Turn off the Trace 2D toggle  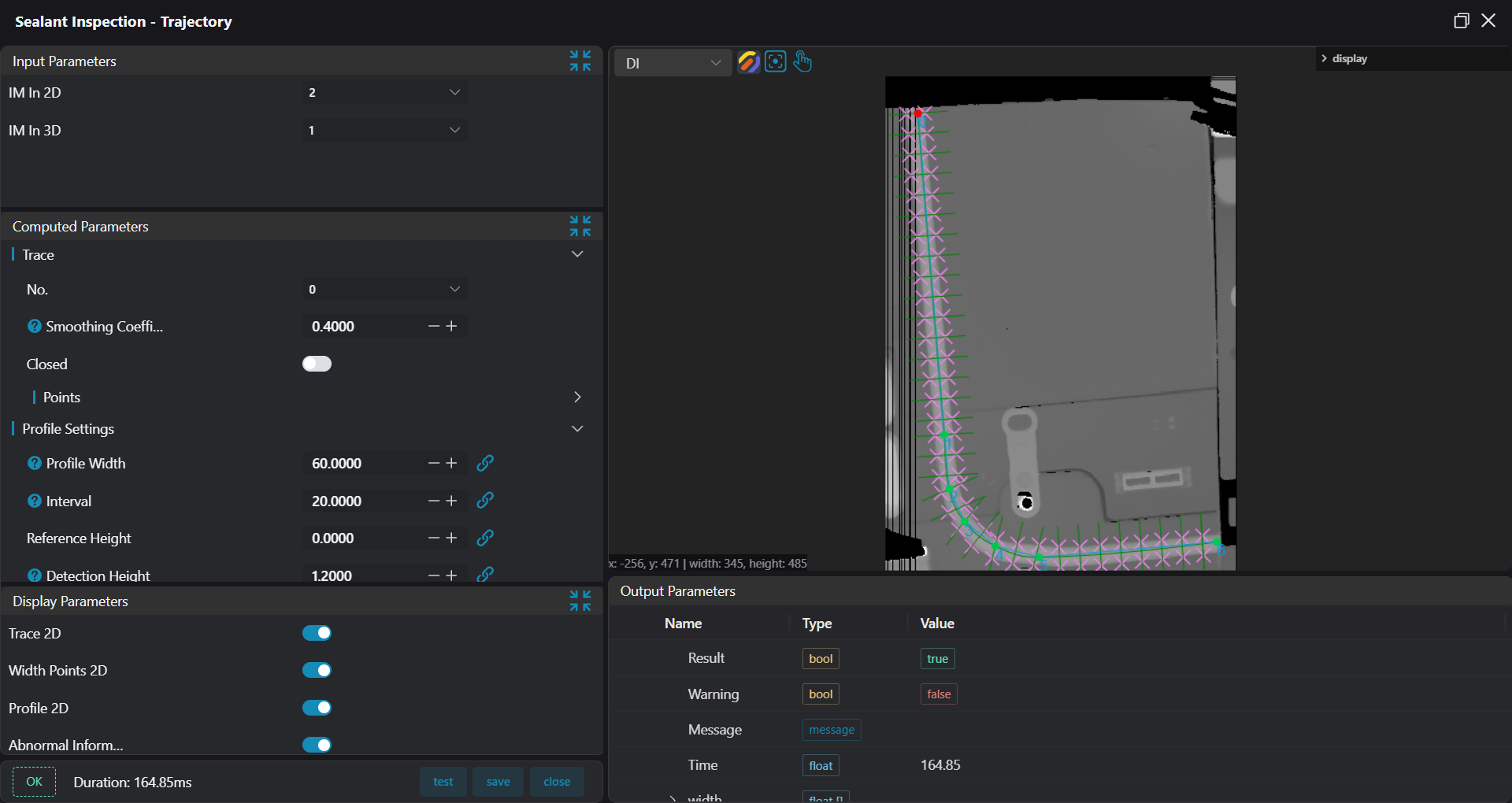317,633
